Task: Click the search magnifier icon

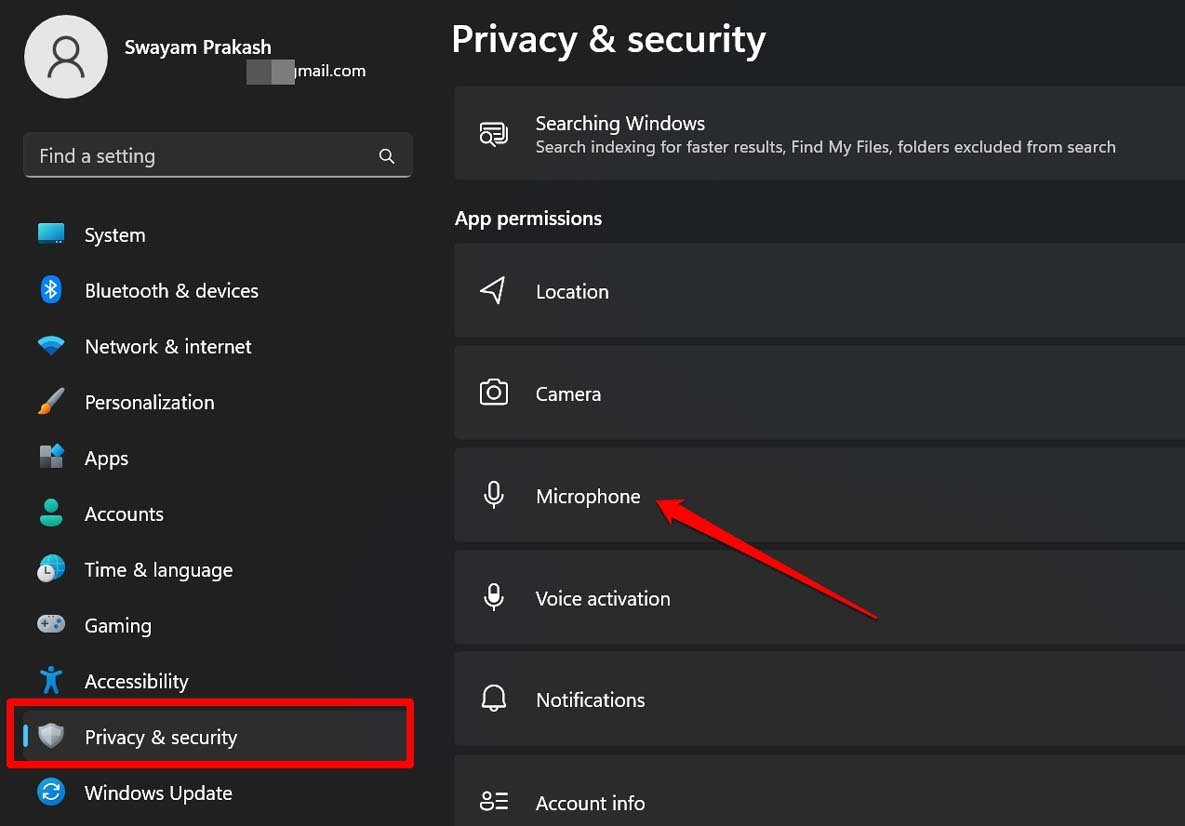Action: 387,156
